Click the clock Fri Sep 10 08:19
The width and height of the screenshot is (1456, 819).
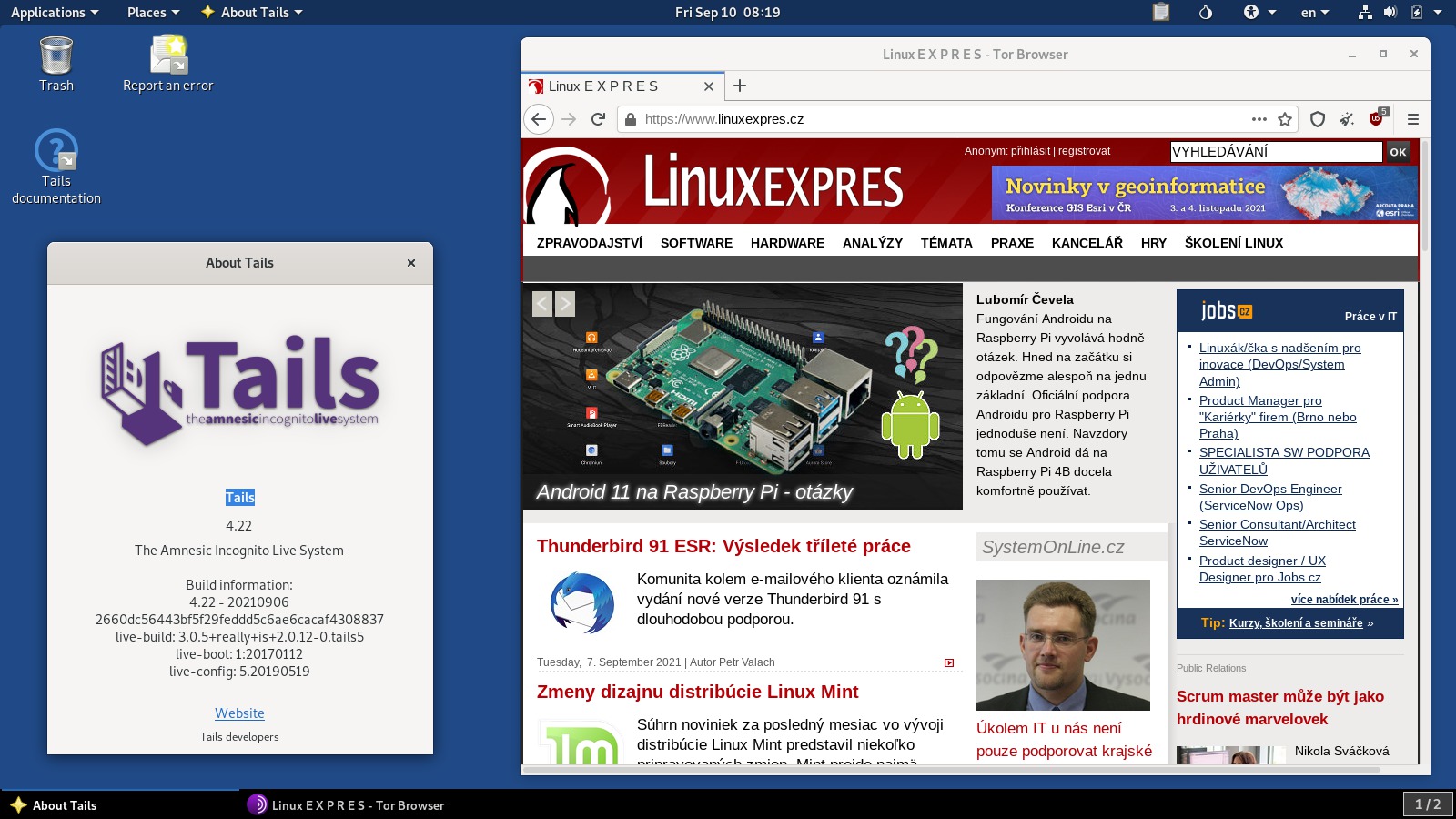click(727, 12)
